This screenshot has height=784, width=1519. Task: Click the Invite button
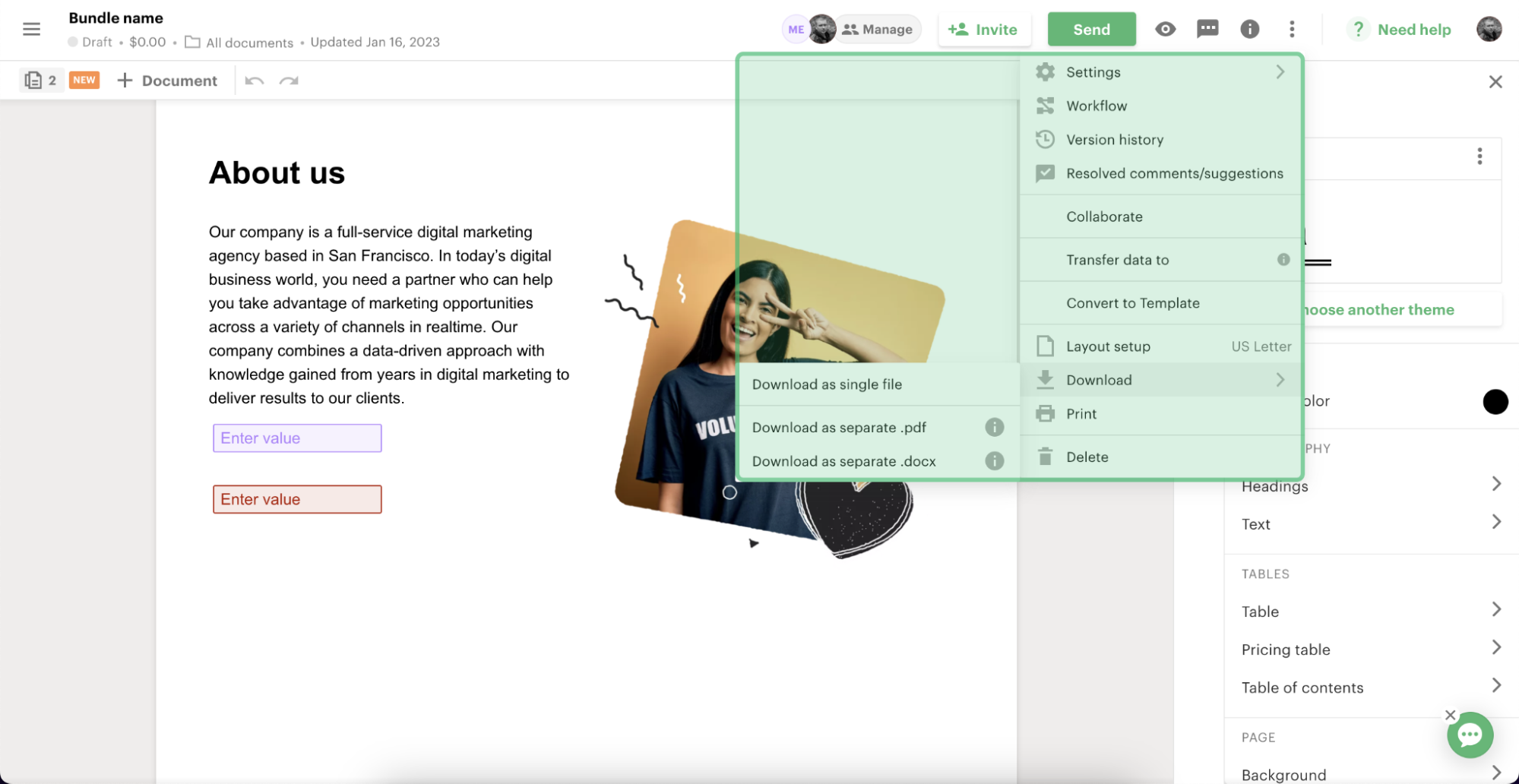(983, 30)
